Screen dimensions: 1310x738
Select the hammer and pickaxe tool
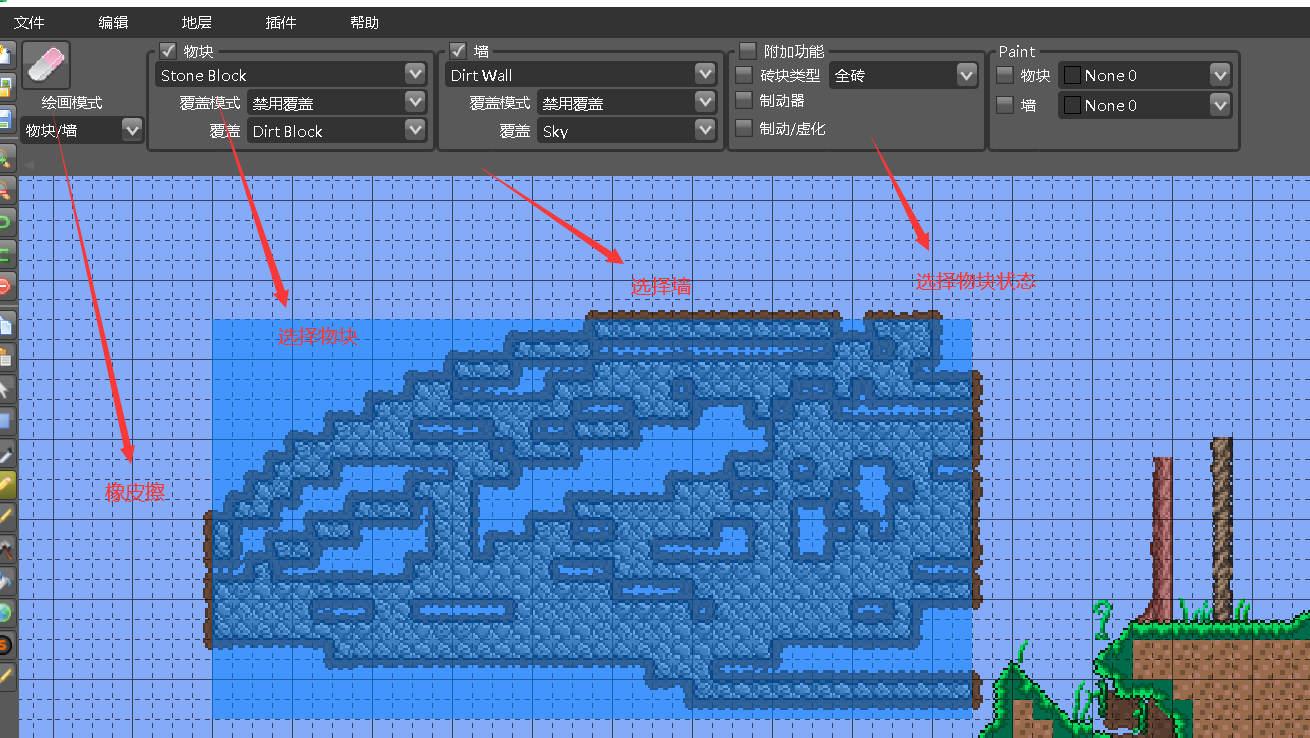(6, 548)
